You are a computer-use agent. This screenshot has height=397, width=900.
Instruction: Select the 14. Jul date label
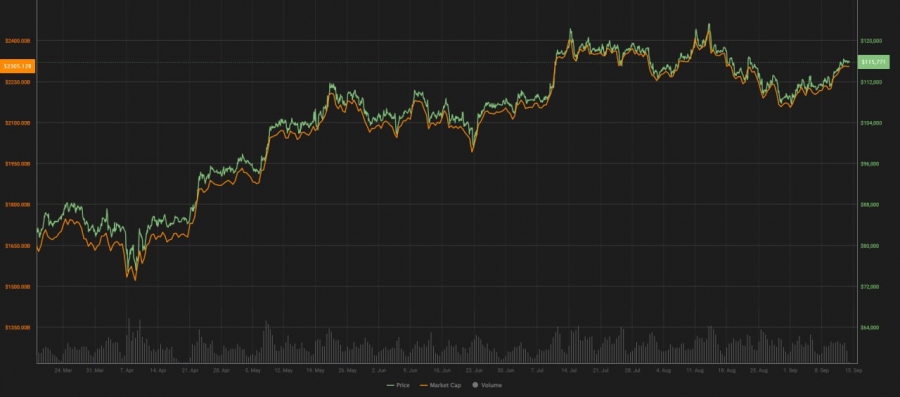[x=568, y=371]
